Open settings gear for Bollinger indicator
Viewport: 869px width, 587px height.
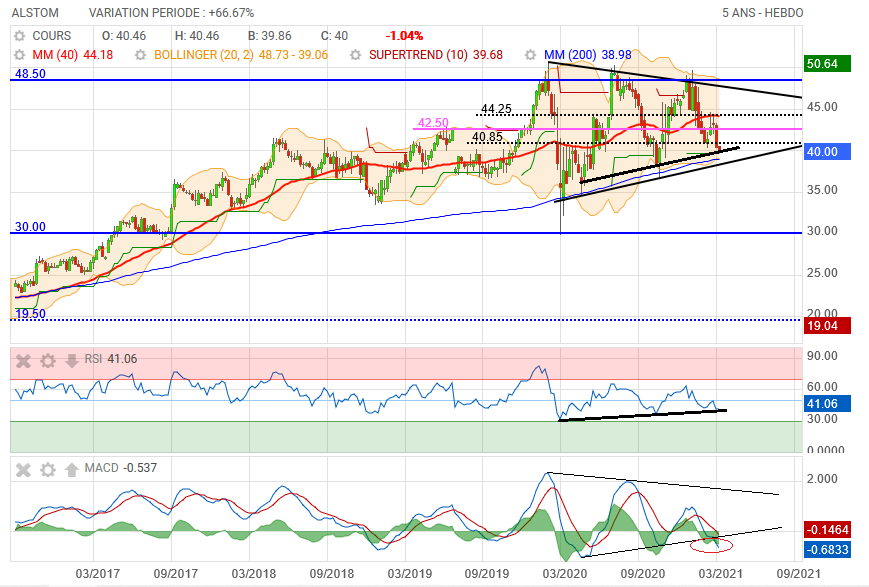[141, 55]
